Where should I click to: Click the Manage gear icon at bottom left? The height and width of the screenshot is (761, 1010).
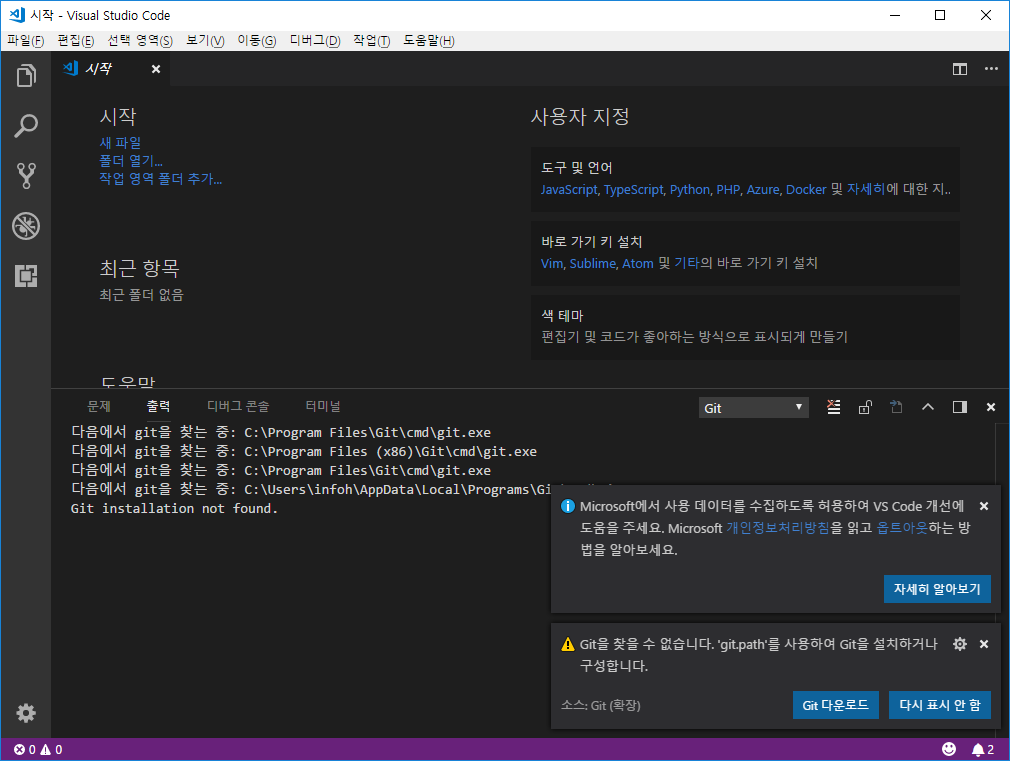click(x=26, y=712)
